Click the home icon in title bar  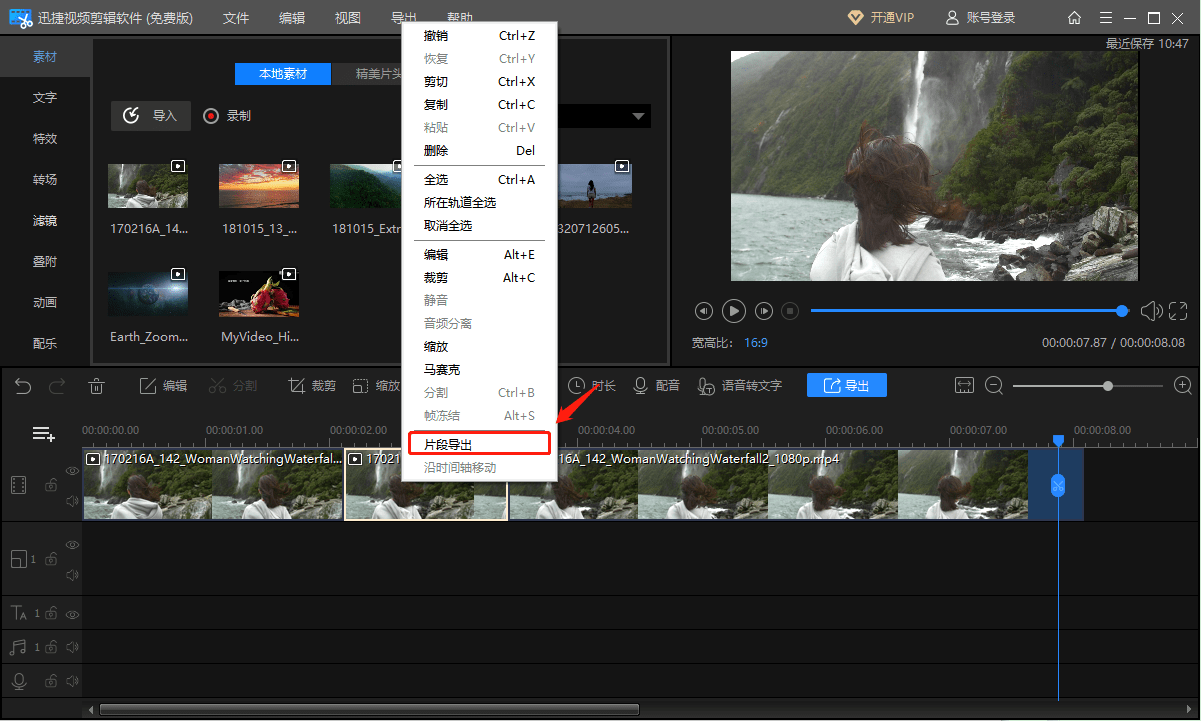tap(1074, 18)
